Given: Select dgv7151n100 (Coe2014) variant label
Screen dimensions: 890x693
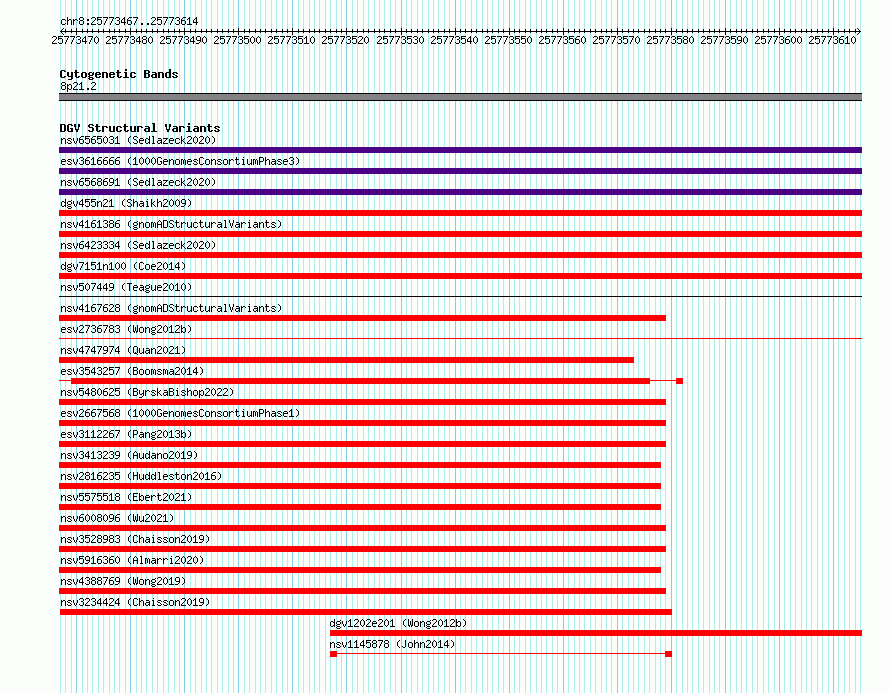Looking at the screenshot, I should pos(123,266).
